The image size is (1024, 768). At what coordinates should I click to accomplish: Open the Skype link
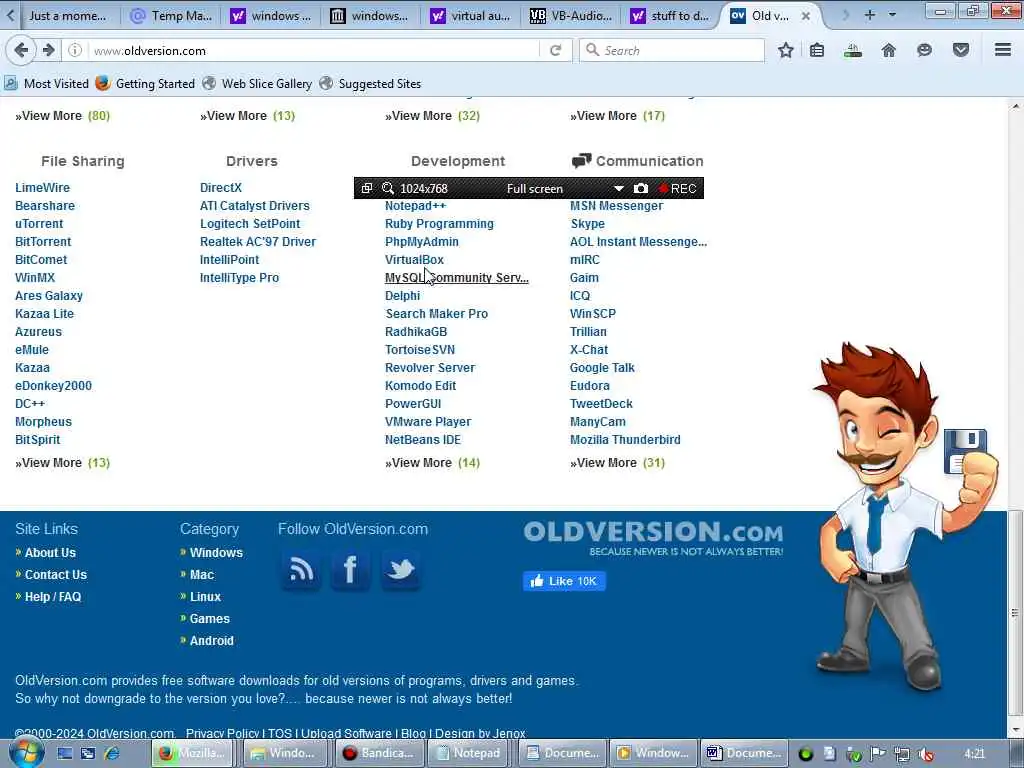point(587,223)
